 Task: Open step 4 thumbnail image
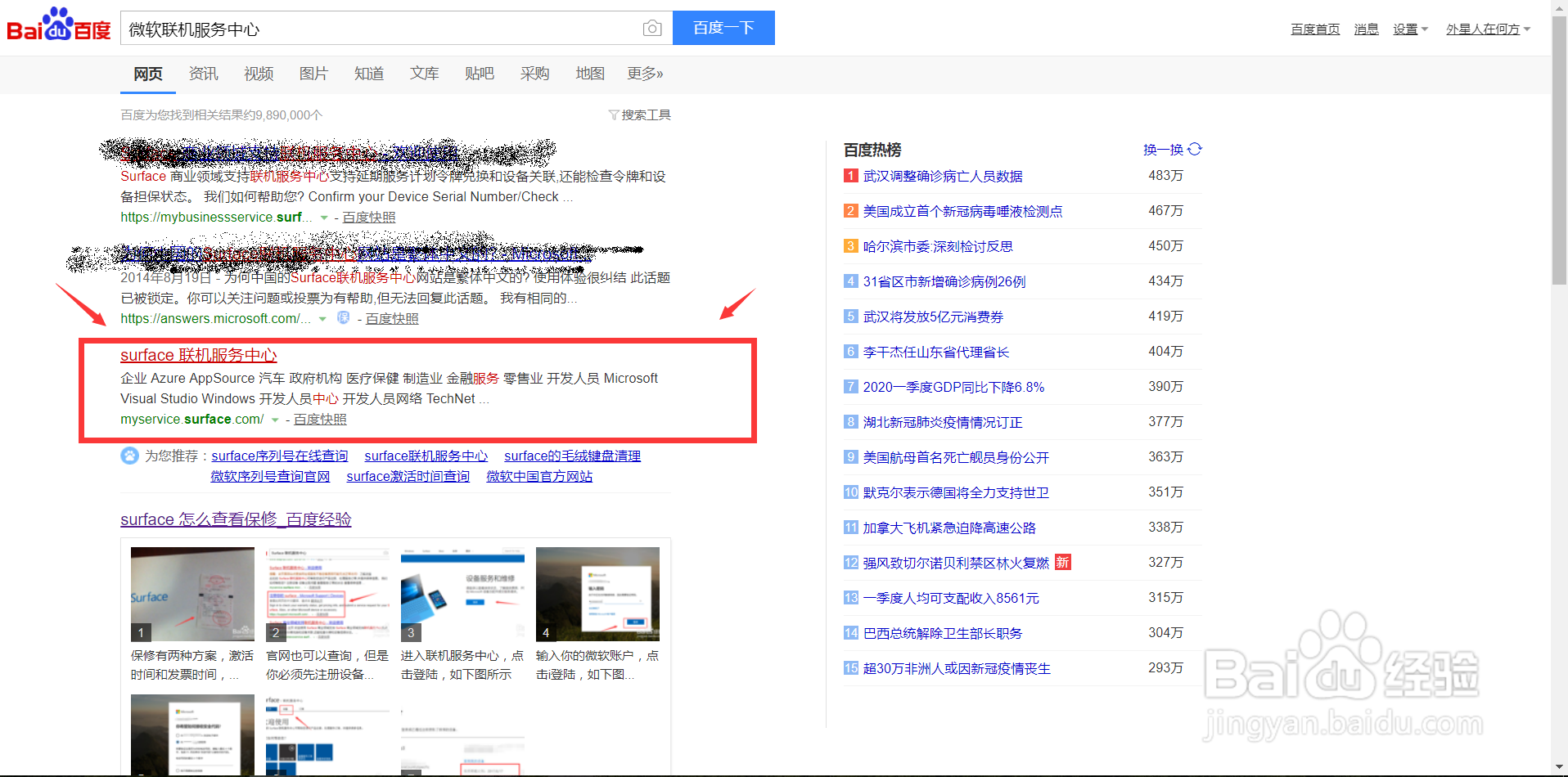[597, 594]
